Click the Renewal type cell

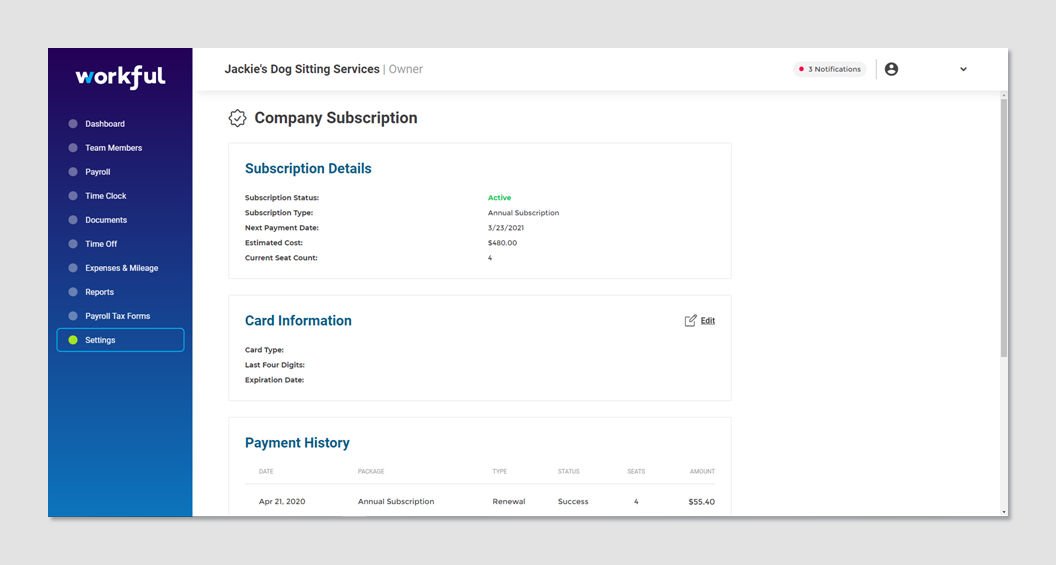pyautogui.click(x=508, y=502)
